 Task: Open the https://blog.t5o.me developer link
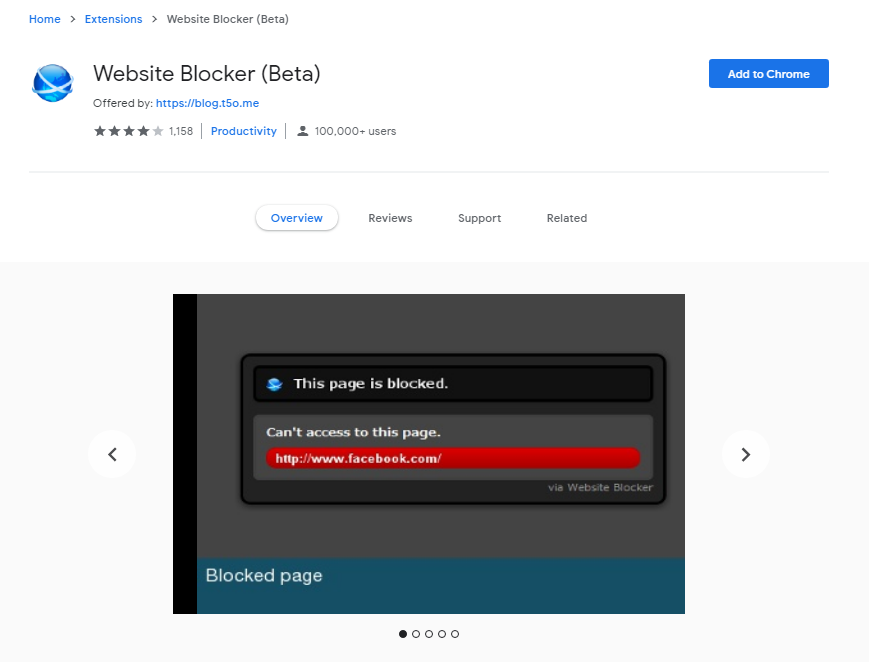coord(207,103)
